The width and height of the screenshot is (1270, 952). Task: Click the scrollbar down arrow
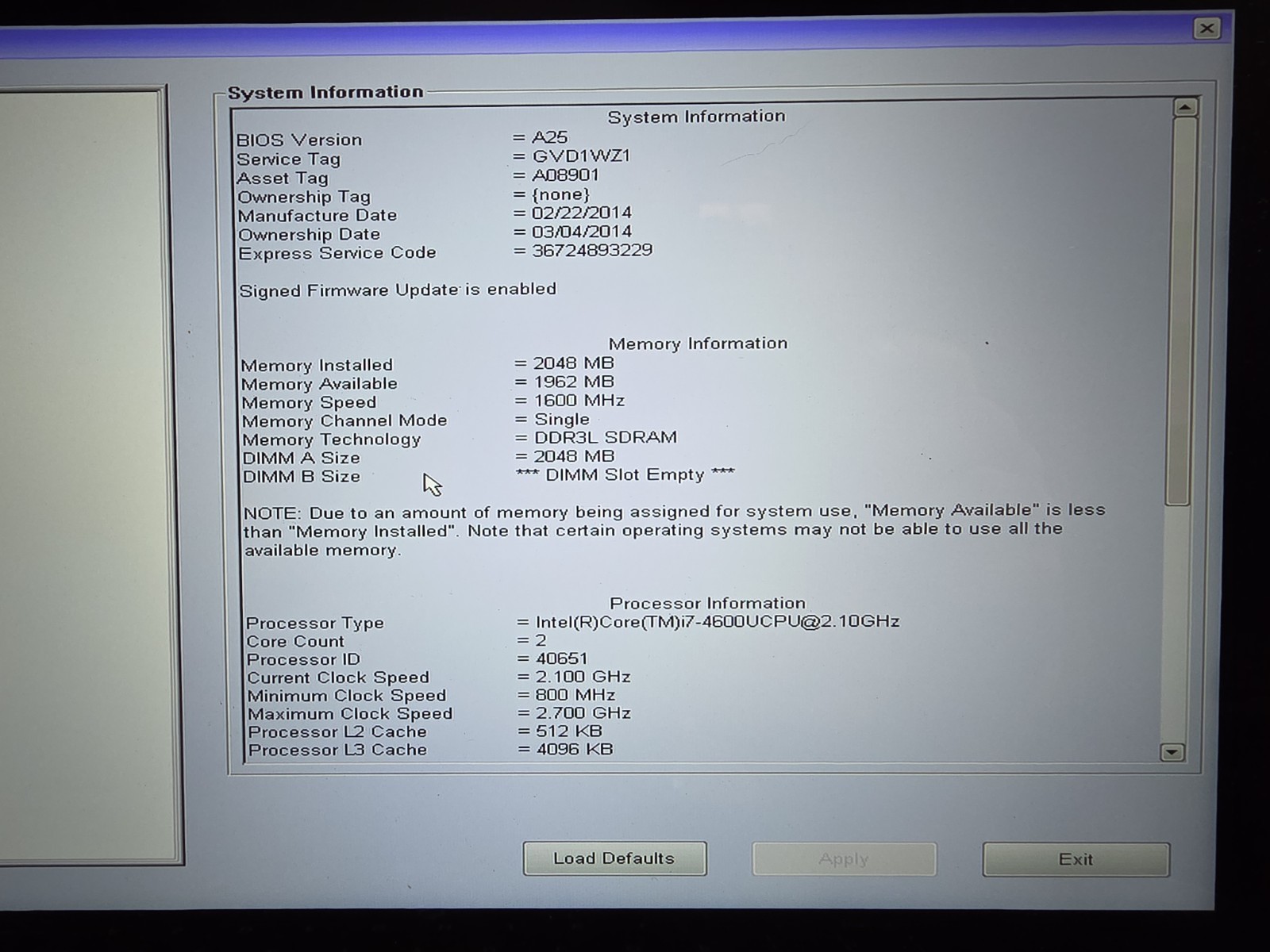coord(1172,752)
